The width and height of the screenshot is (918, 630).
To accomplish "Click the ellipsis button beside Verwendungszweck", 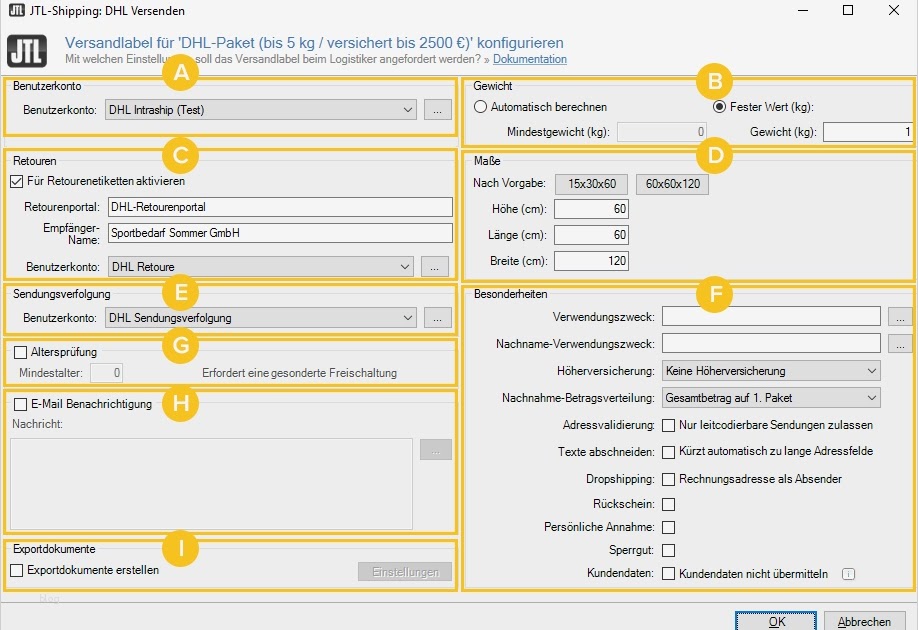I will (x=900, y=317).
